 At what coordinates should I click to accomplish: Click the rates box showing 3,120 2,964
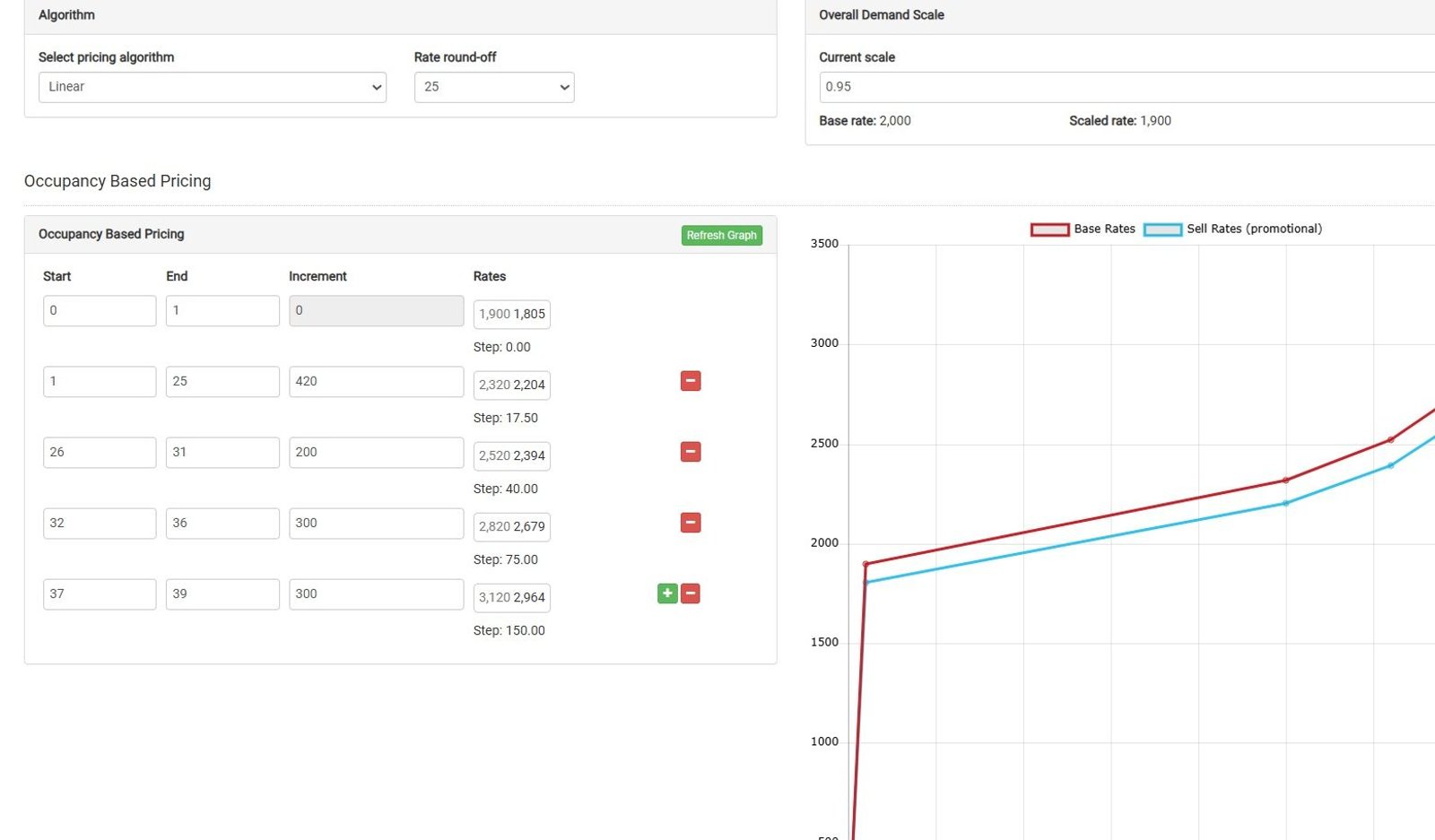click(x=512, y=597)
